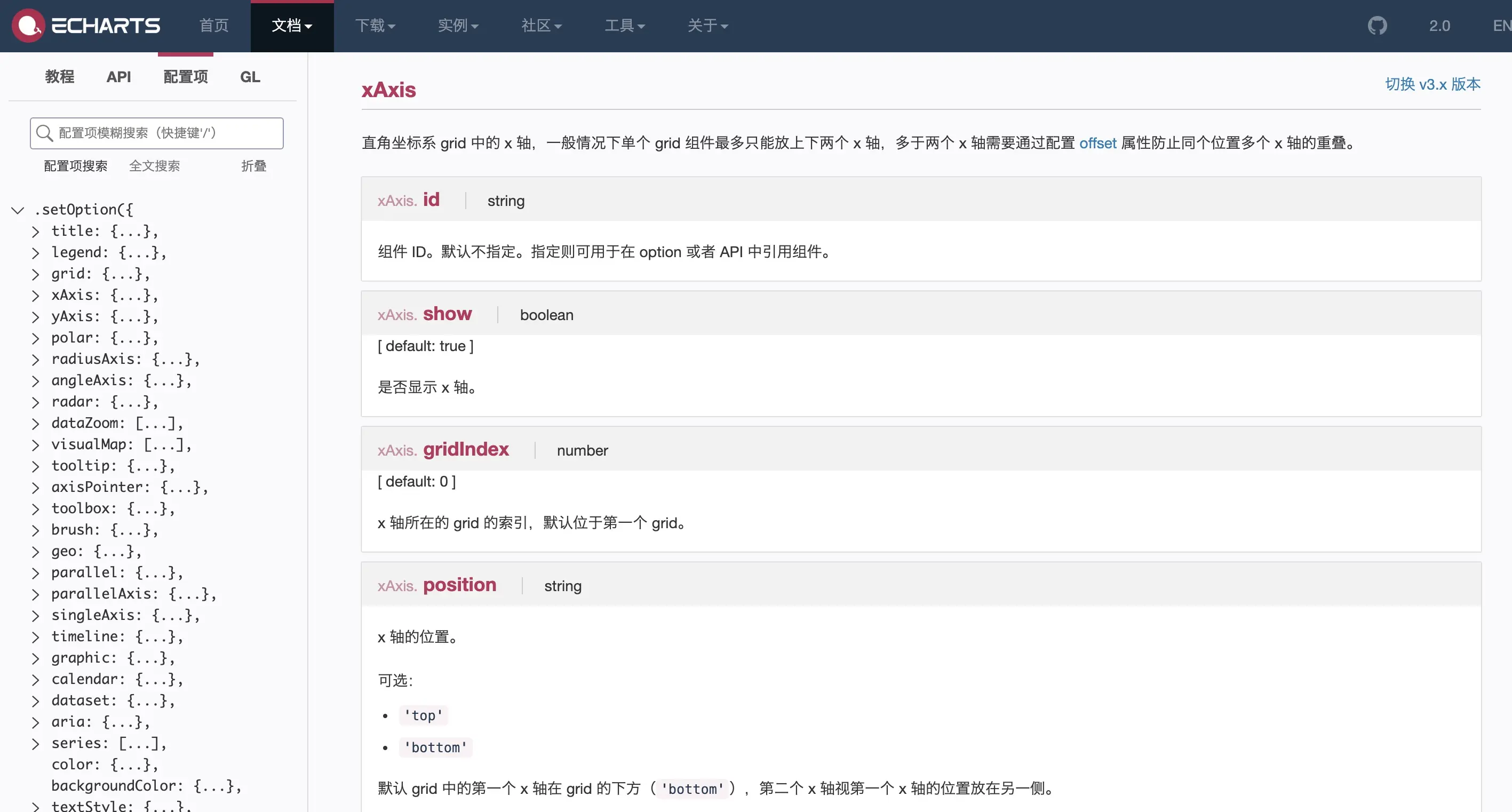Image resolution: width=1512 pixels, height=812 pixels.
Task: Expand the tooltip option chevron
Action: pyautogui.click(x=36, y=466)
